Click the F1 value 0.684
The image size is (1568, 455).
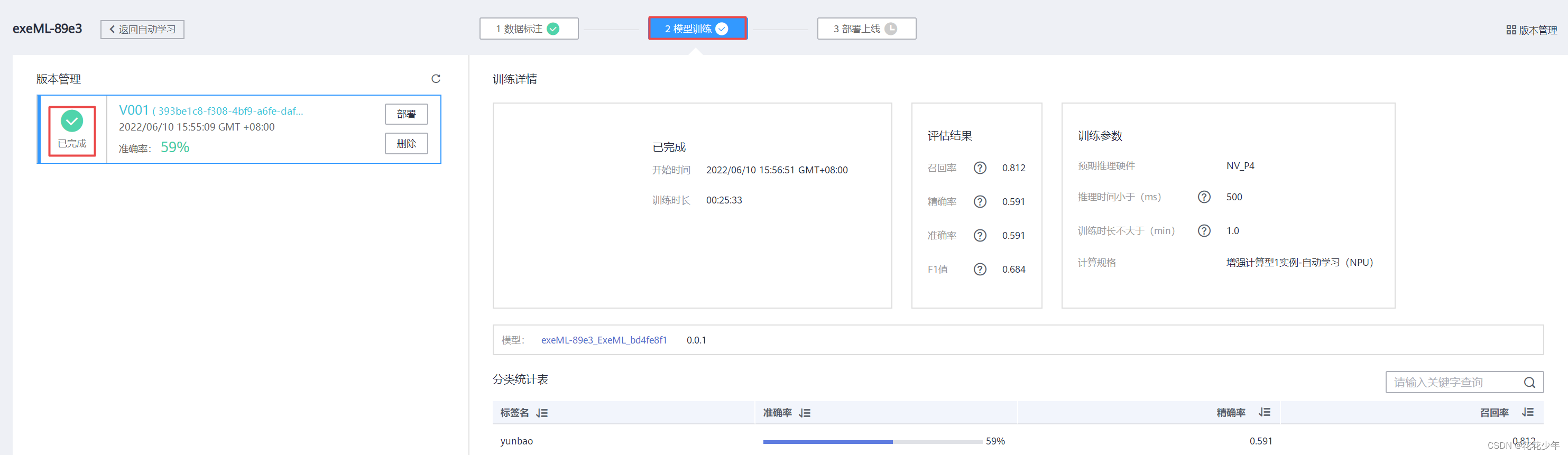pyautogui.click(x=1013, y=270)
